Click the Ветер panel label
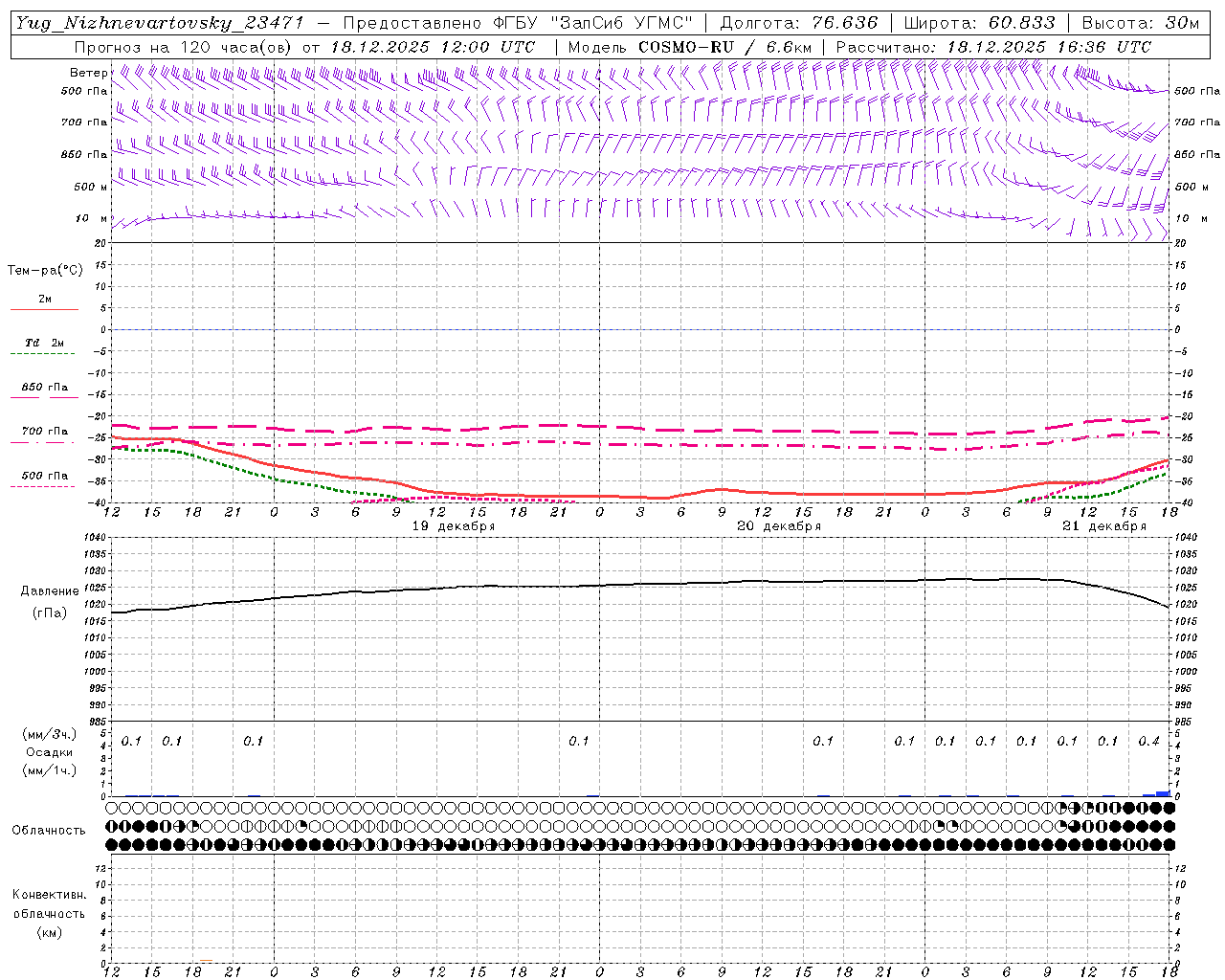 click(x=88, y=73)
